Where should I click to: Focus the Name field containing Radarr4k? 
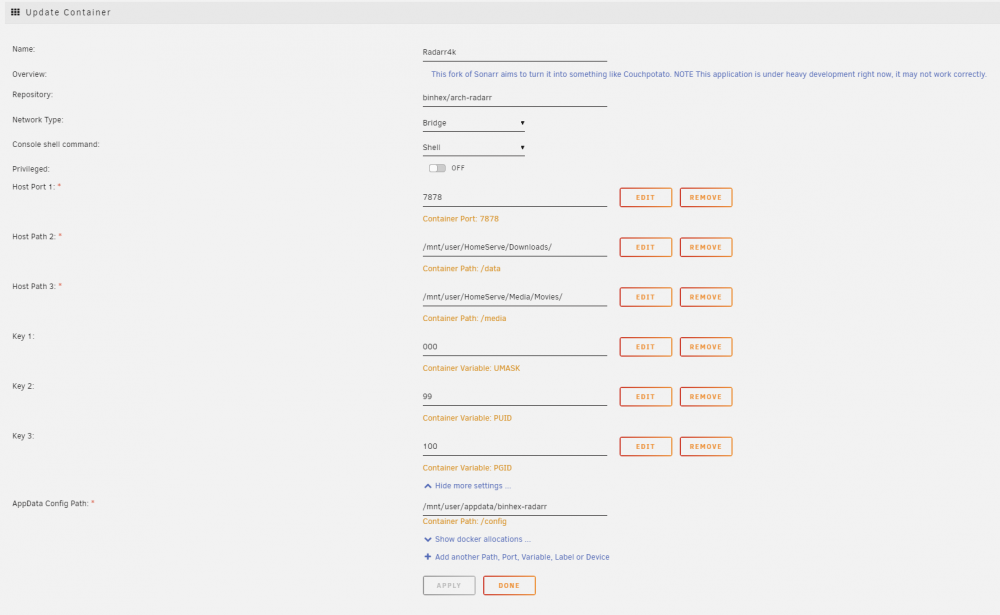click(x=515, y=52)
